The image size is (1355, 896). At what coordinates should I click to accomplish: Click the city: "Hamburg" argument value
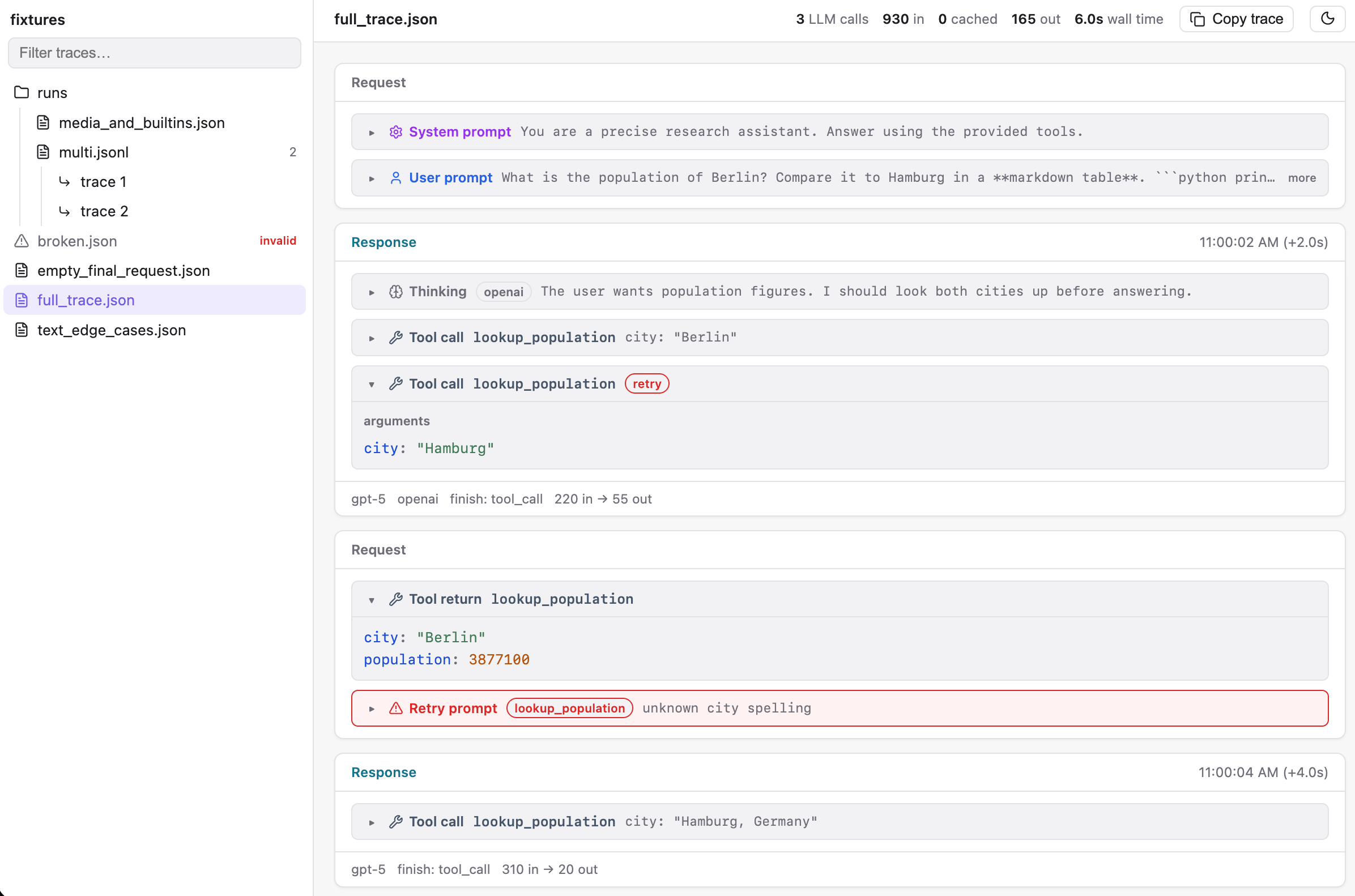pyautogui.click(x=455, y=449)
